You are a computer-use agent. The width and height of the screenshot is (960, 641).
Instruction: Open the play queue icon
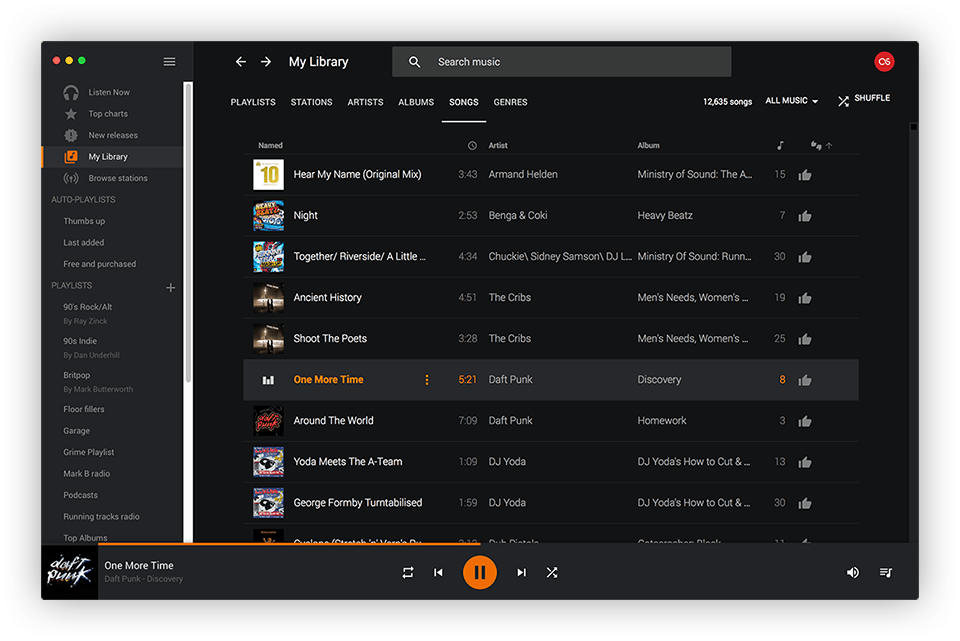tap(885, 572)
